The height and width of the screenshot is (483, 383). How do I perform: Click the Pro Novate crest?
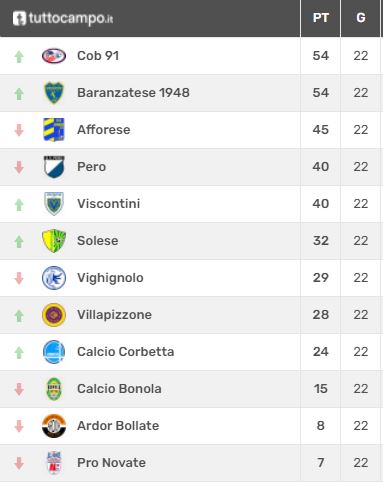(54, 463)
